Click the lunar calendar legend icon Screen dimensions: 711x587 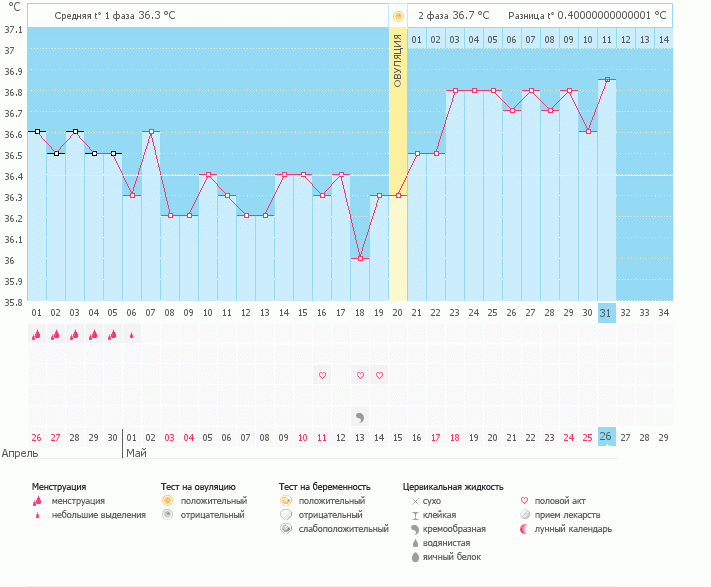pos(526,529)
